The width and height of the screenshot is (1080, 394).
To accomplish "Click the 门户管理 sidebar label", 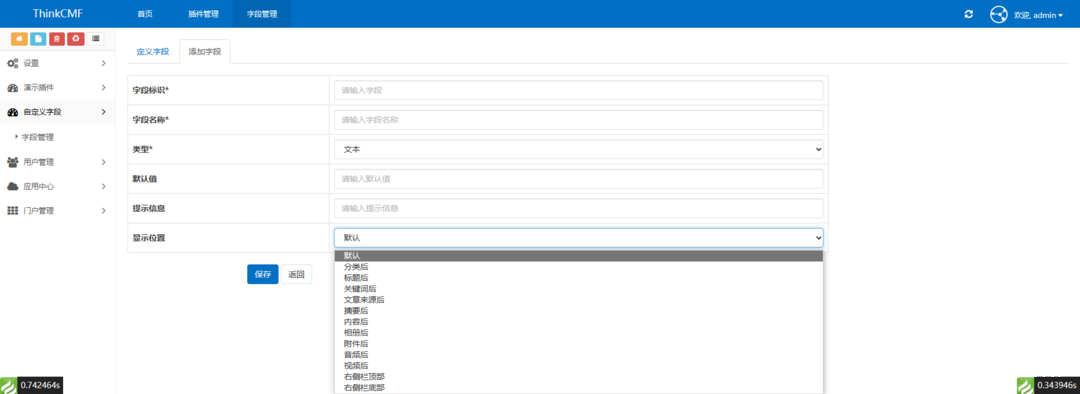I will pyautogui.click(x=39, y=211).
